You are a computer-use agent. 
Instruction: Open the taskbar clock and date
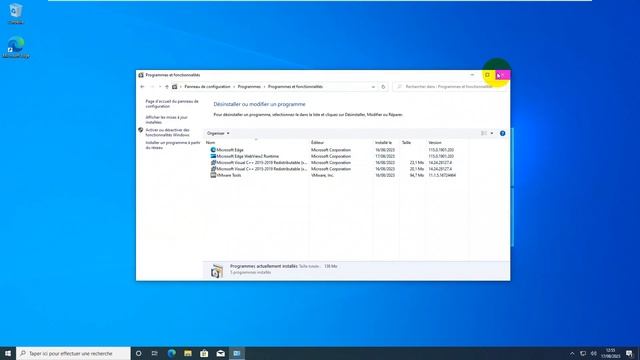tap(611, 353)
